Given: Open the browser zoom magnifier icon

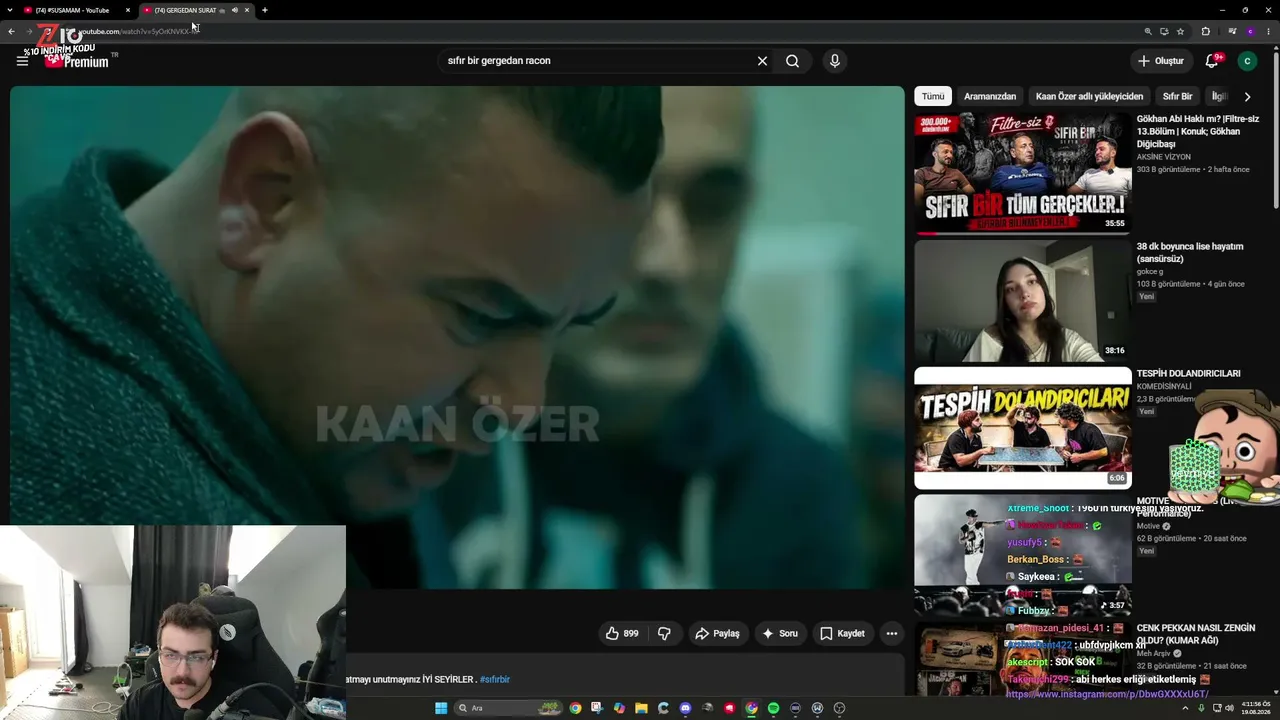Looking at the screenshot, I should coord(1148,31).
